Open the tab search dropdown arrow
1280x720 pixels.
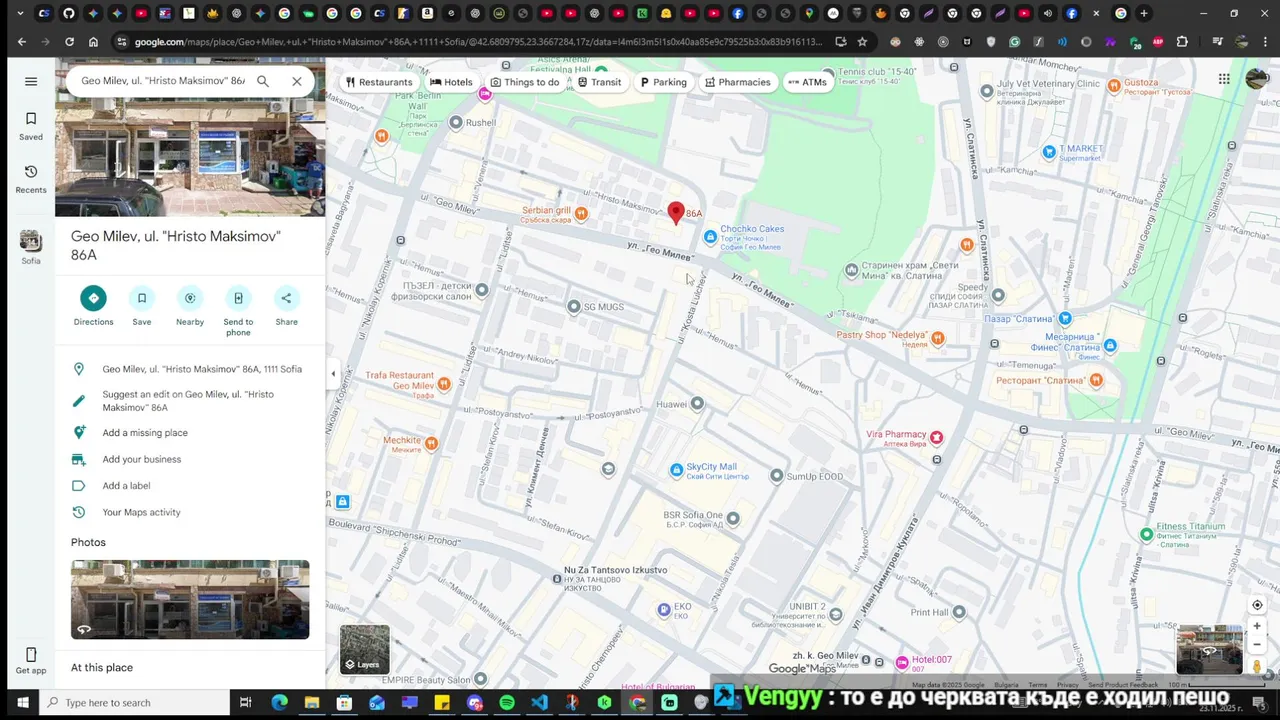coord(20,13)
